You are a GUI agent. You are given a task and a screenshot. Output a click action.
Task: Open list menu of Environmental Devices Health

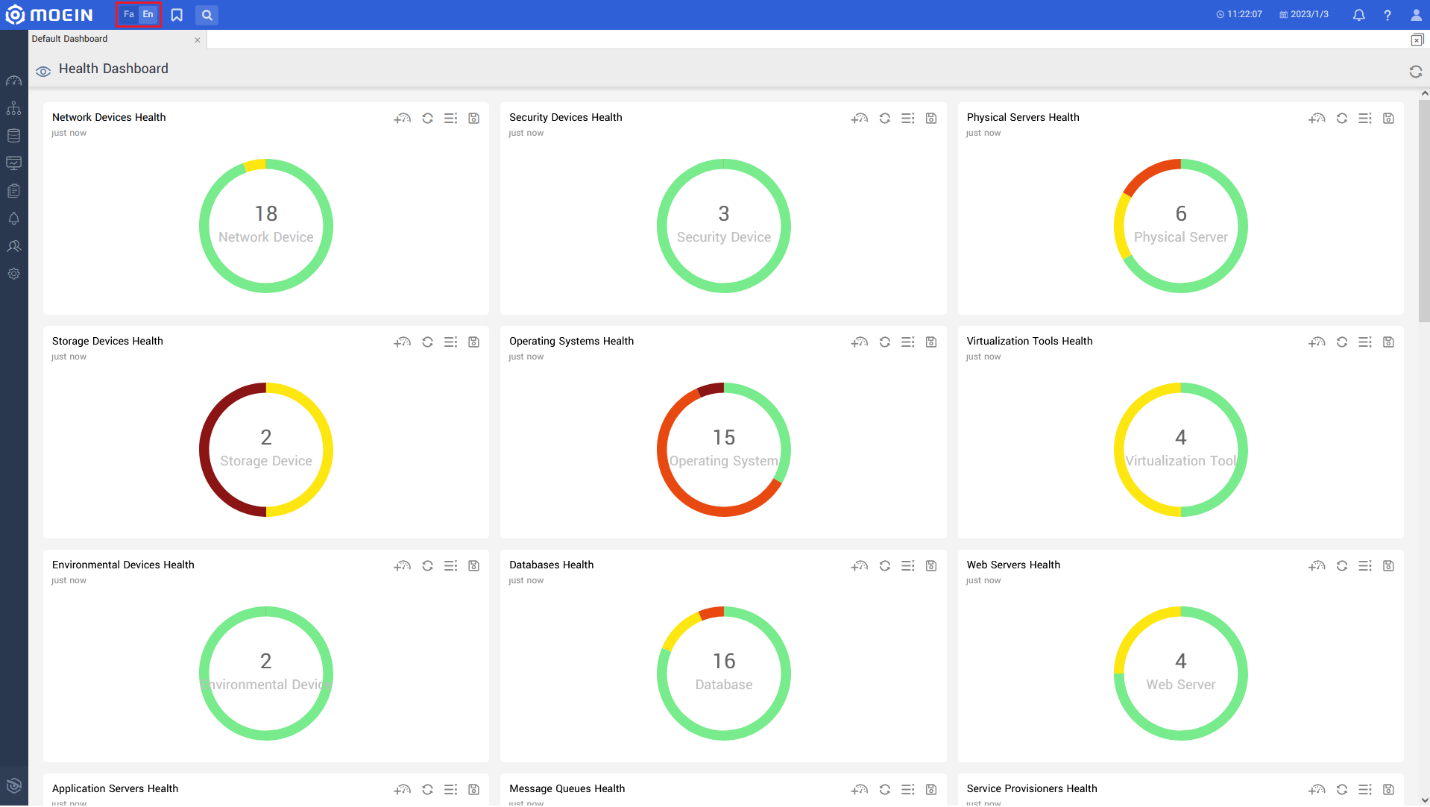click(x=451, y=566)
